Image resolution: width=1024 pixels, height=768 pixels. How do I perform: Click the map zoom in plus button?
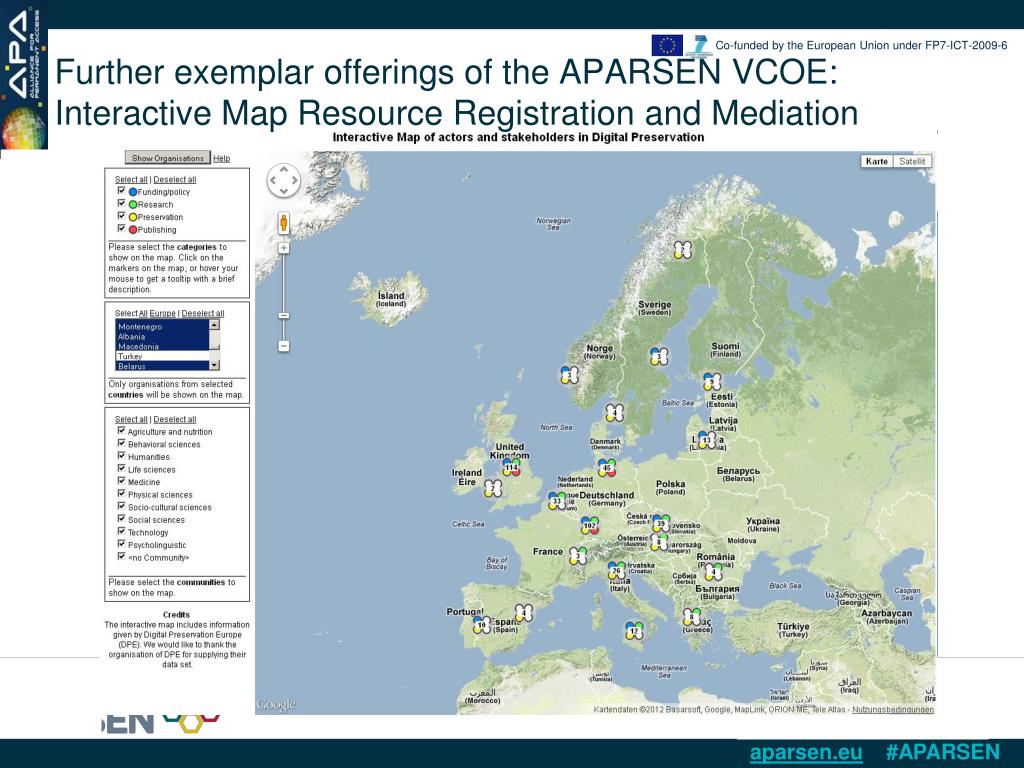tap(283, 248)
